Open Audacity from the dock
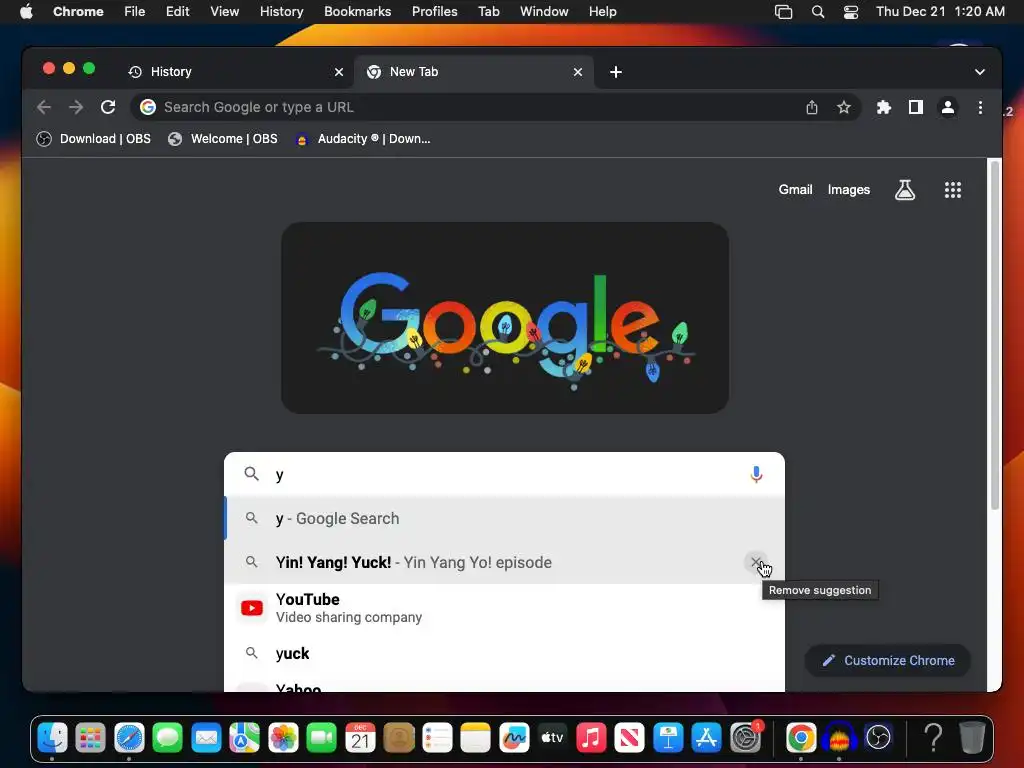Image resolution: width=1024 pixels, height=768 pixels. (x=839, y=738)
